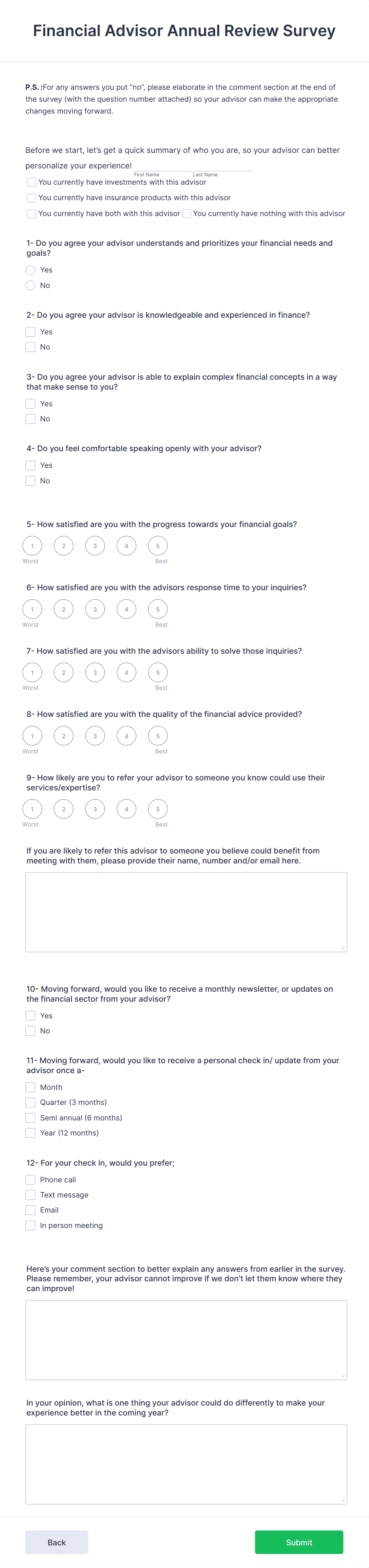Check Yes for receiving the monthly newsletter
Screen dimensions: 369x1568
pos(30,1015)
